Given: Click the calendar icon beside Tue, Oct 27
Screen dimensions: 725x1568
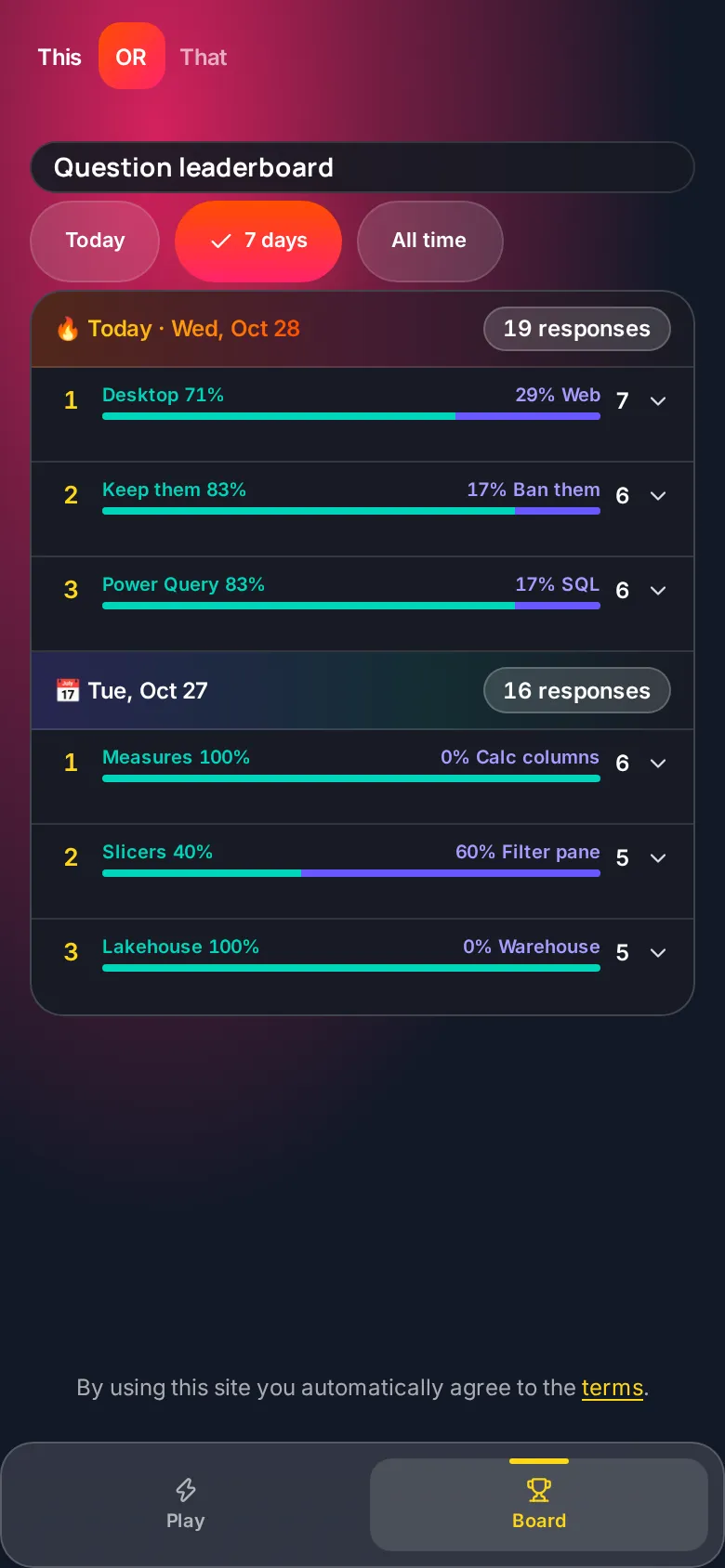Looking at the screenshot, I should tap(68, 691).
